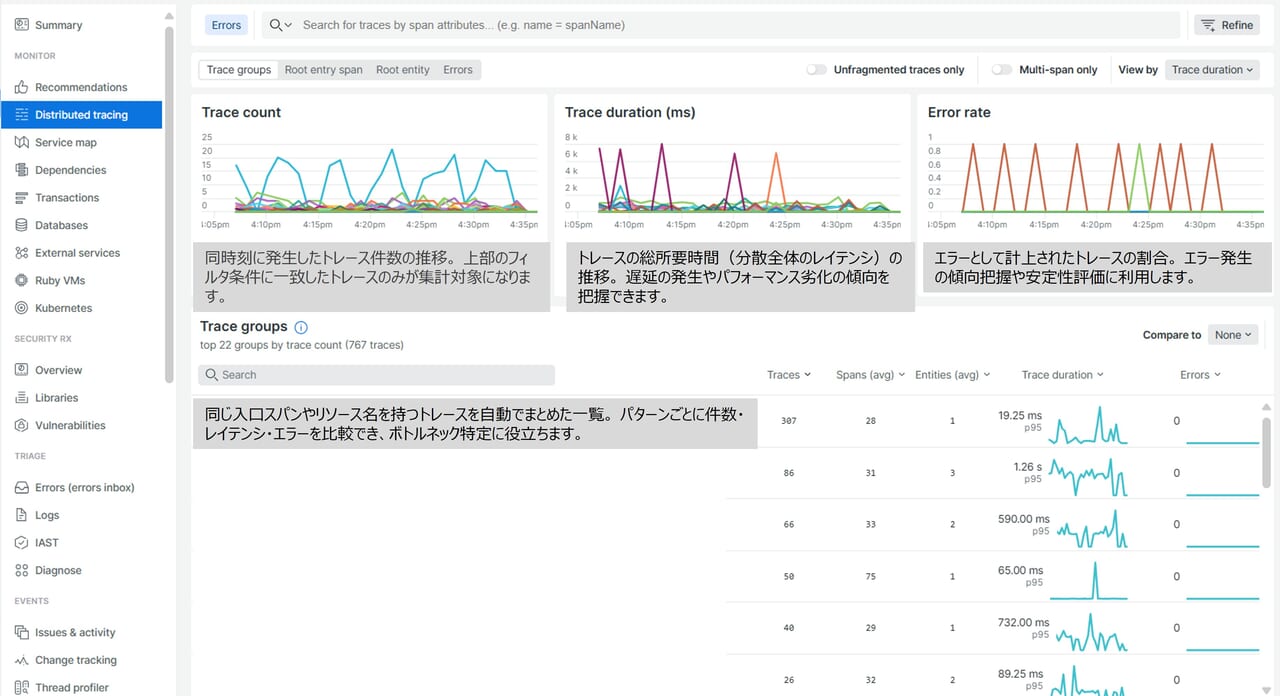The width and height of the screenshot is (1280, 696).
Task: Select the Kubernetes icon in sidebar
Action: 22,308
